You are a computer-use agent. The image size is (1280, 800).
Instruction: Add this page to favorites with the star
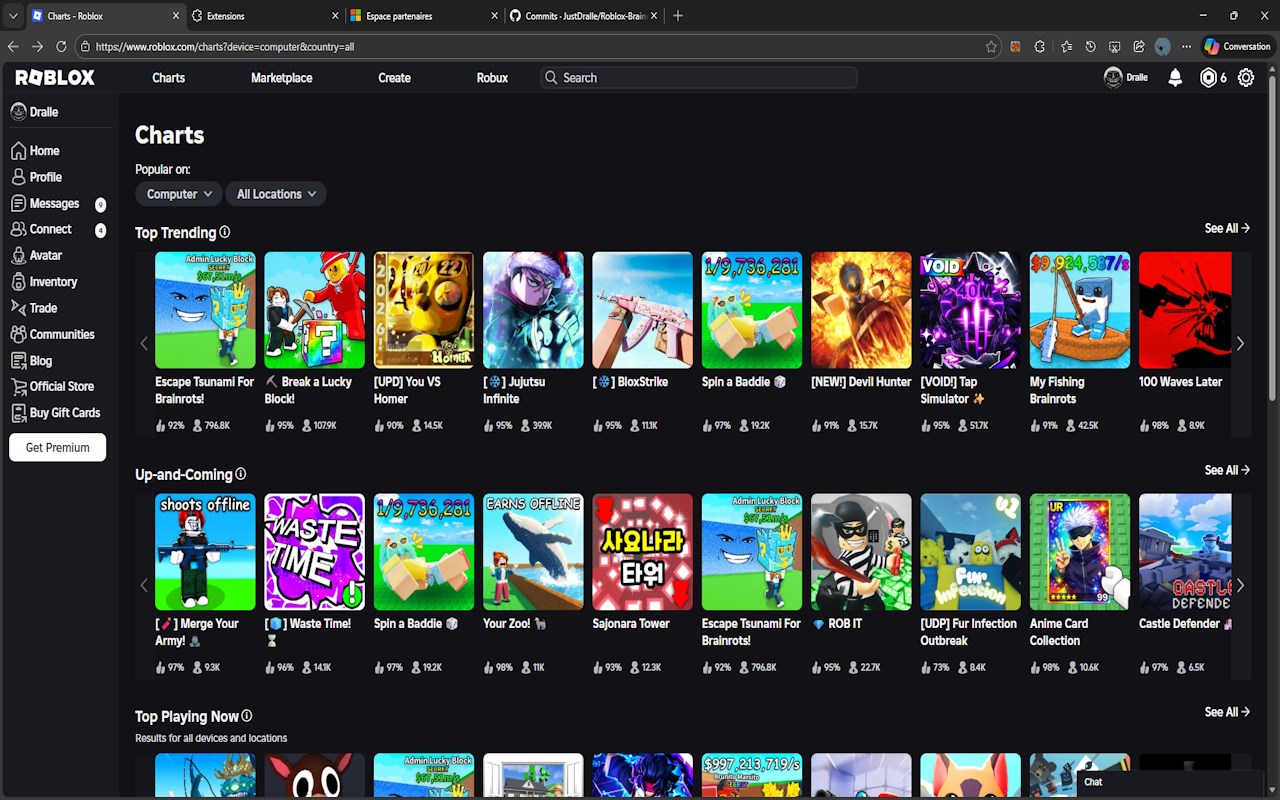[x=991, y=46]
